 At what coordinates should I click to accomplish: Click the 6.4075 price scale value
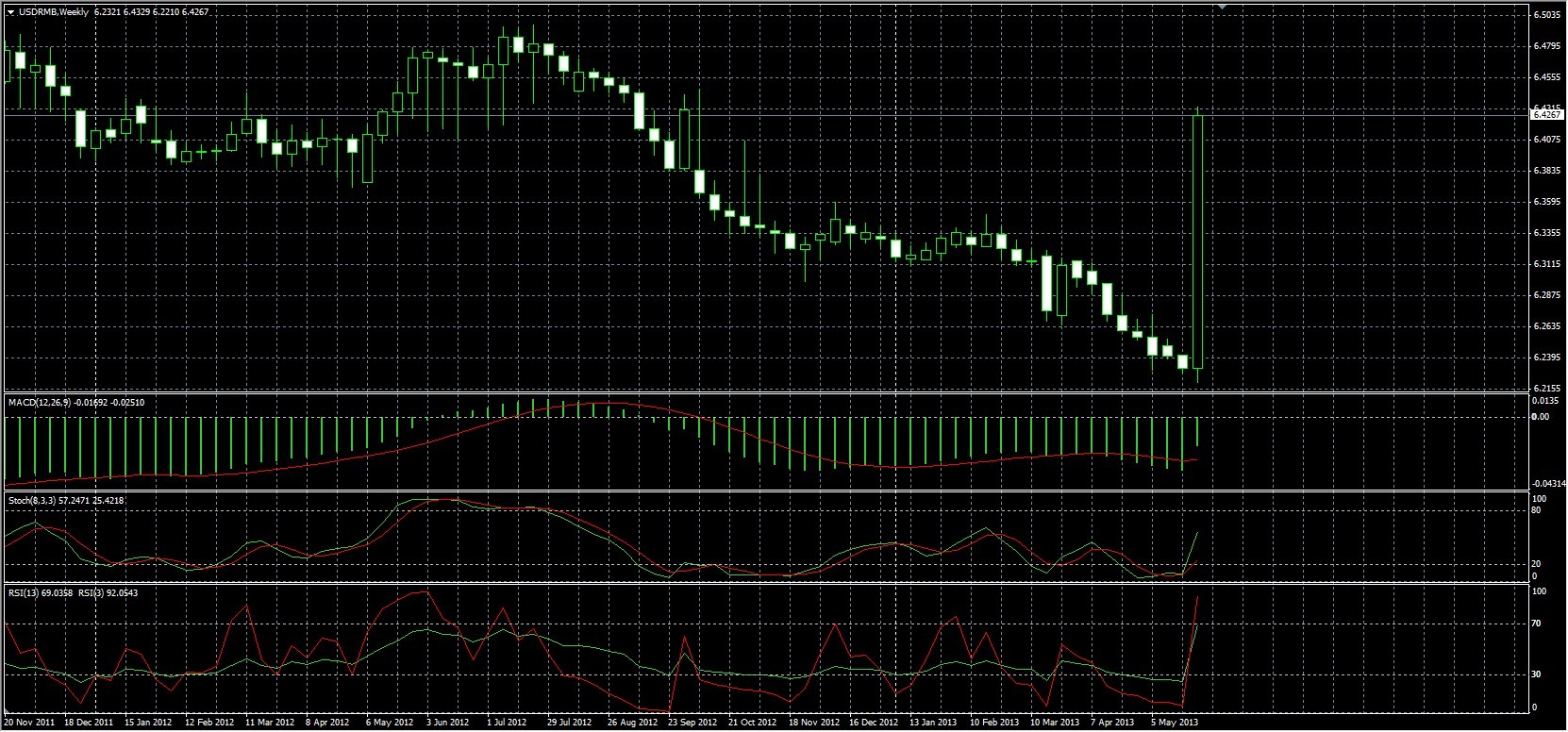(1546, 140)
